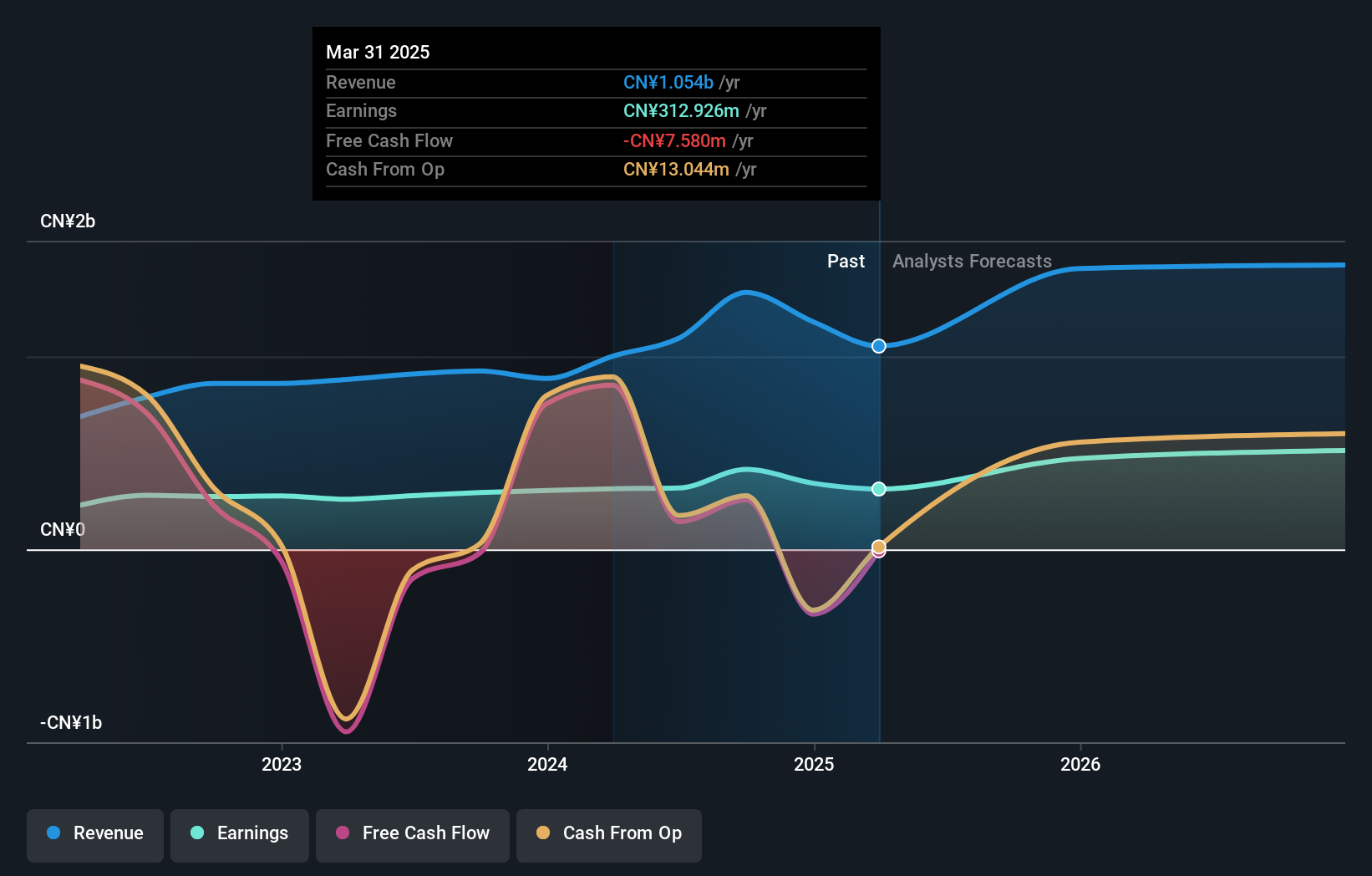Click the 2026 x-axis label
Screen dimensions: 1372x876
[1080, 764]
